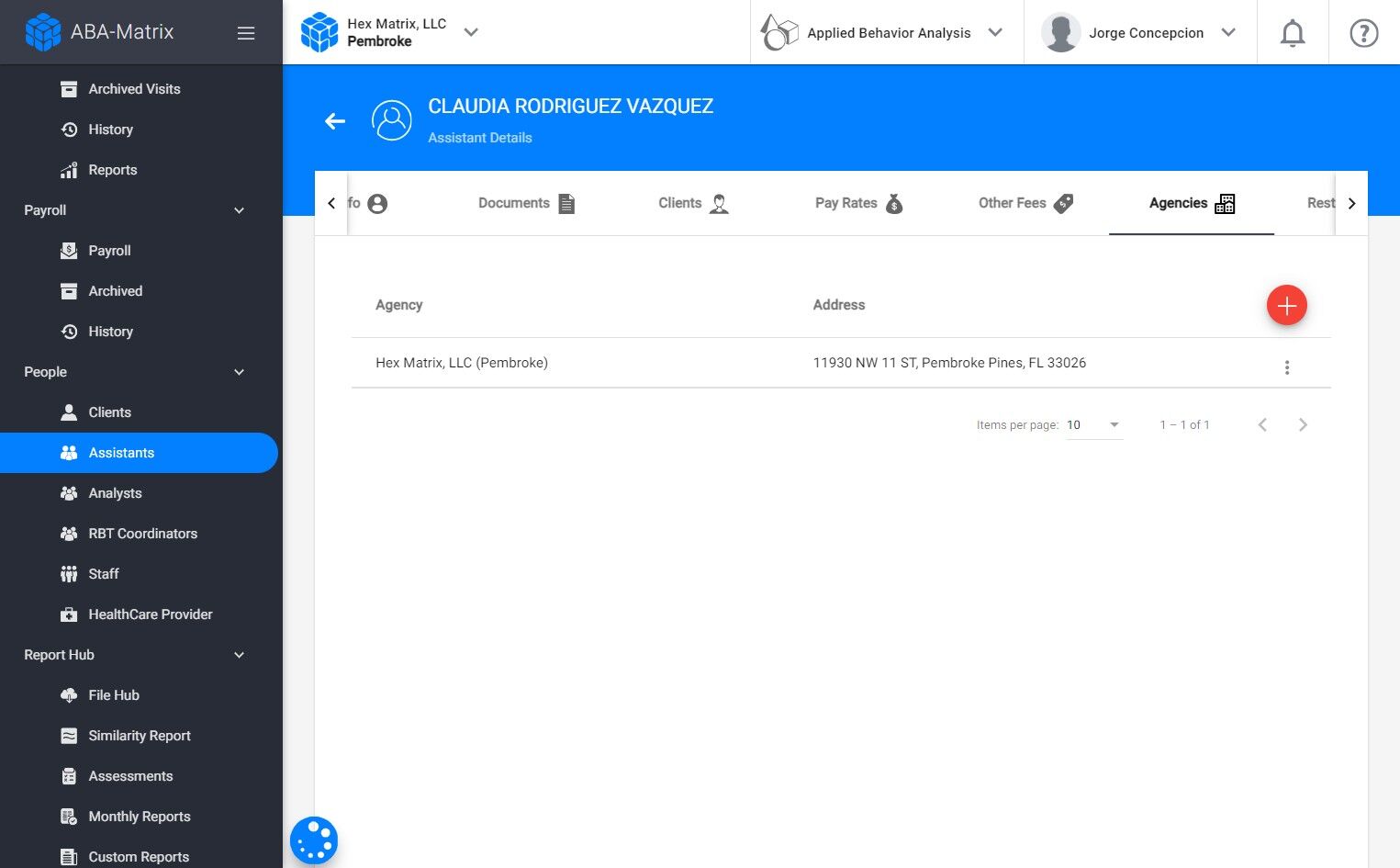The height and width of the screenshot is (868, 1400).
Task: Open the Other Fees tab
Action: [x=1025, y=203]
